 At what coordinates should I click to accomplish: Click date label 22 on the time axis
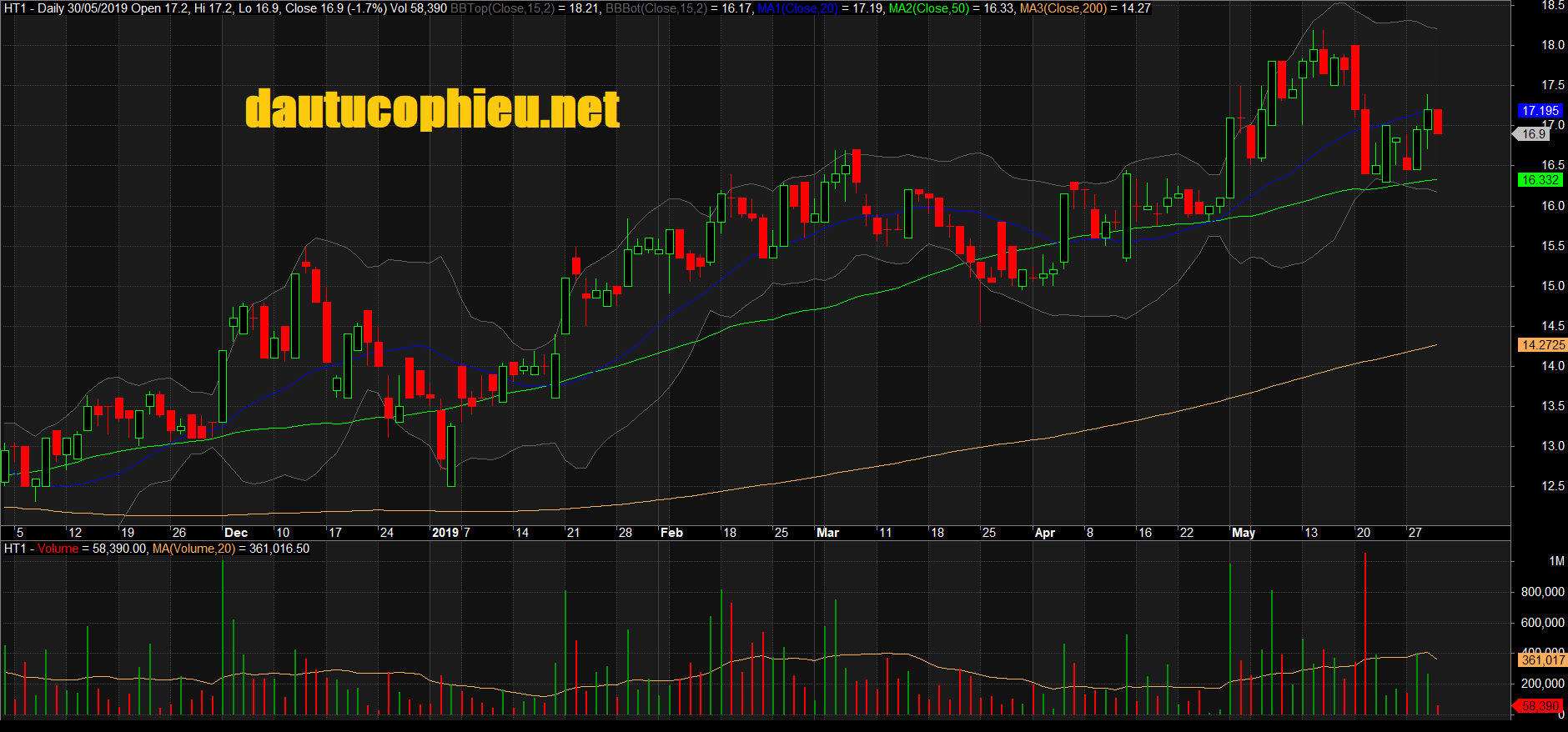click(1187, 533)
